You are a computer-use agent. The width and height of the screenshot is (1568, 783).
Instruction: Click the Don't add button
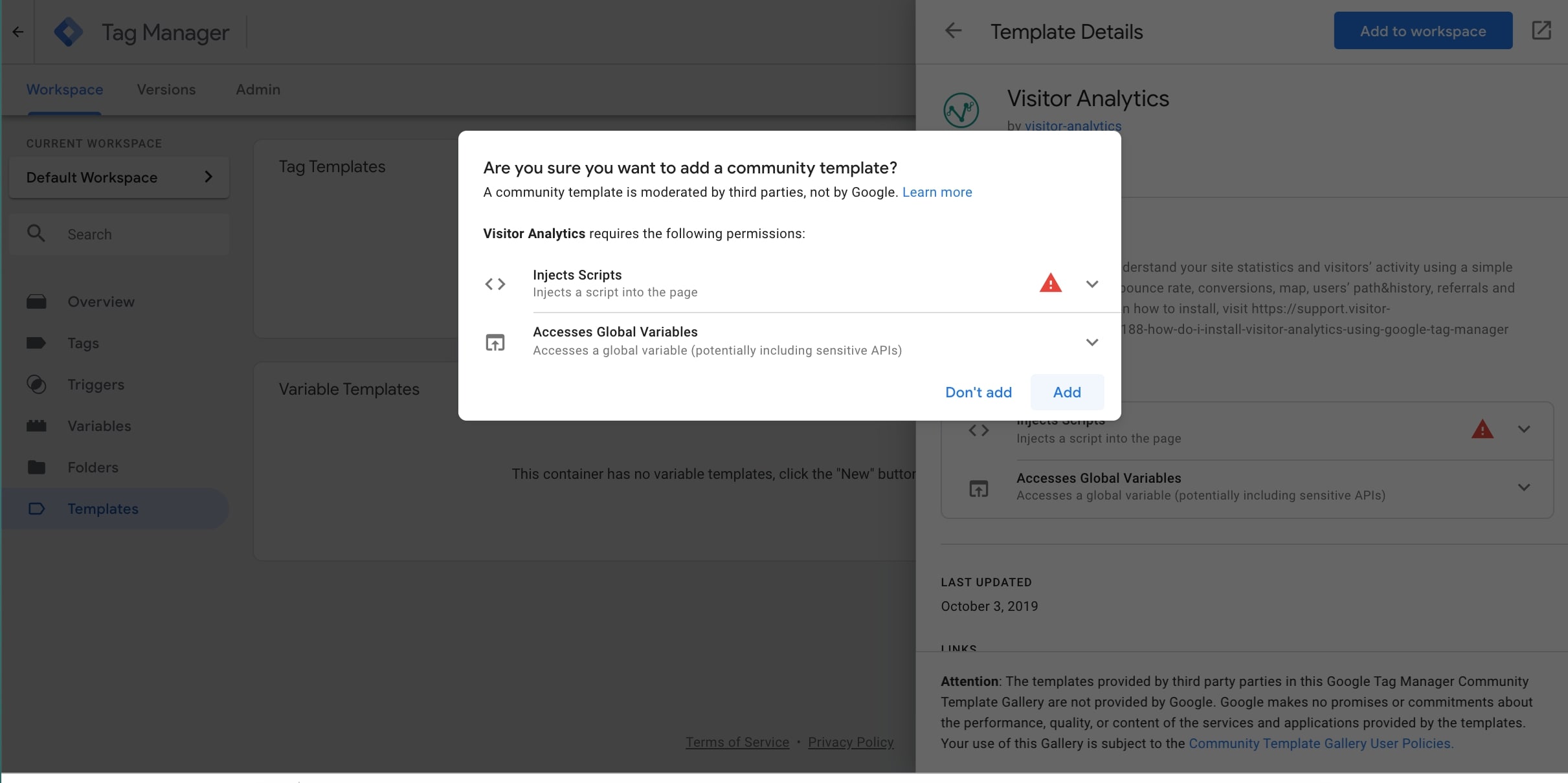coord(978,392)
